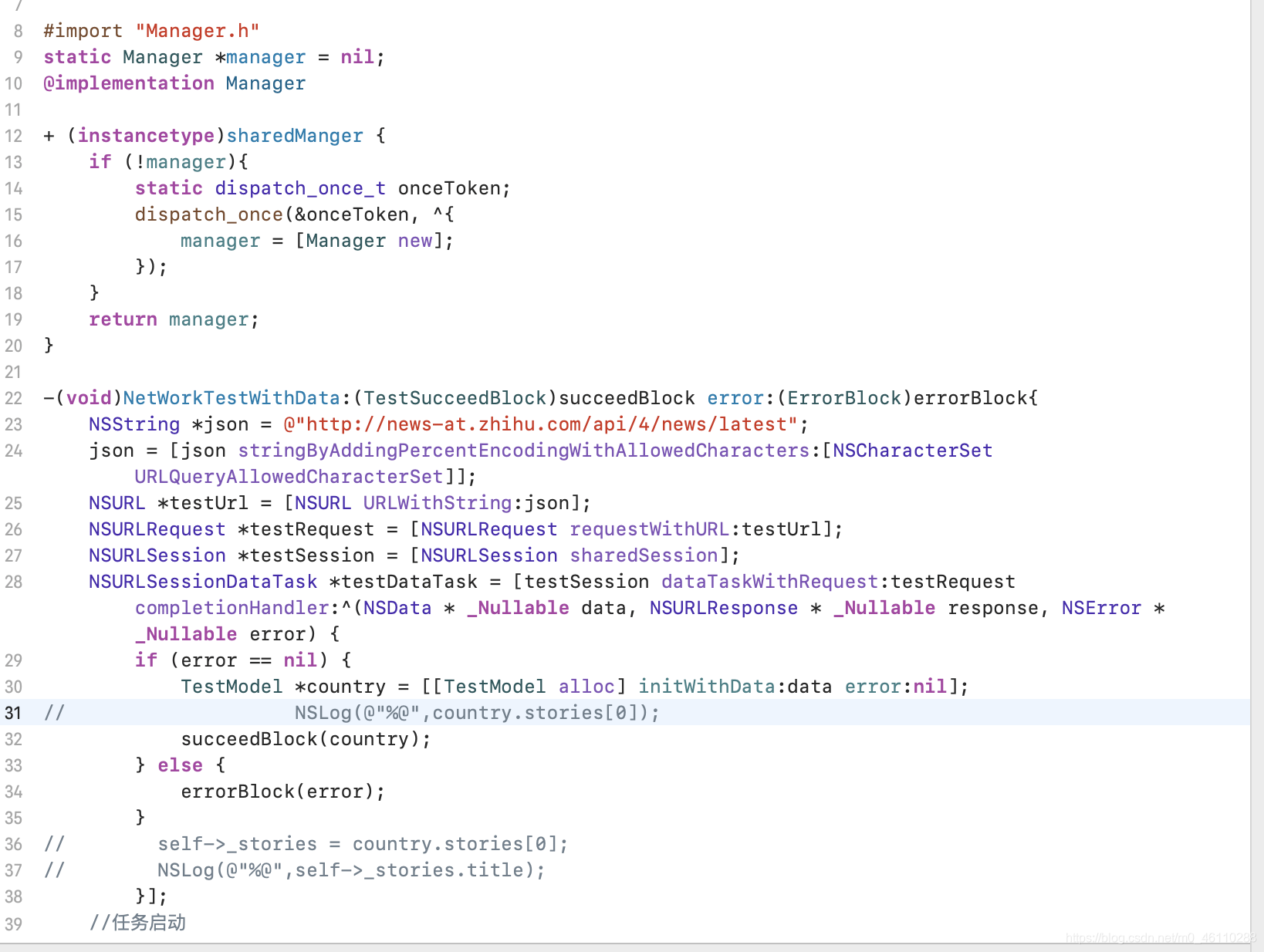
Task: Click URLWithString method on line 25
Action: tap(438, 503)
